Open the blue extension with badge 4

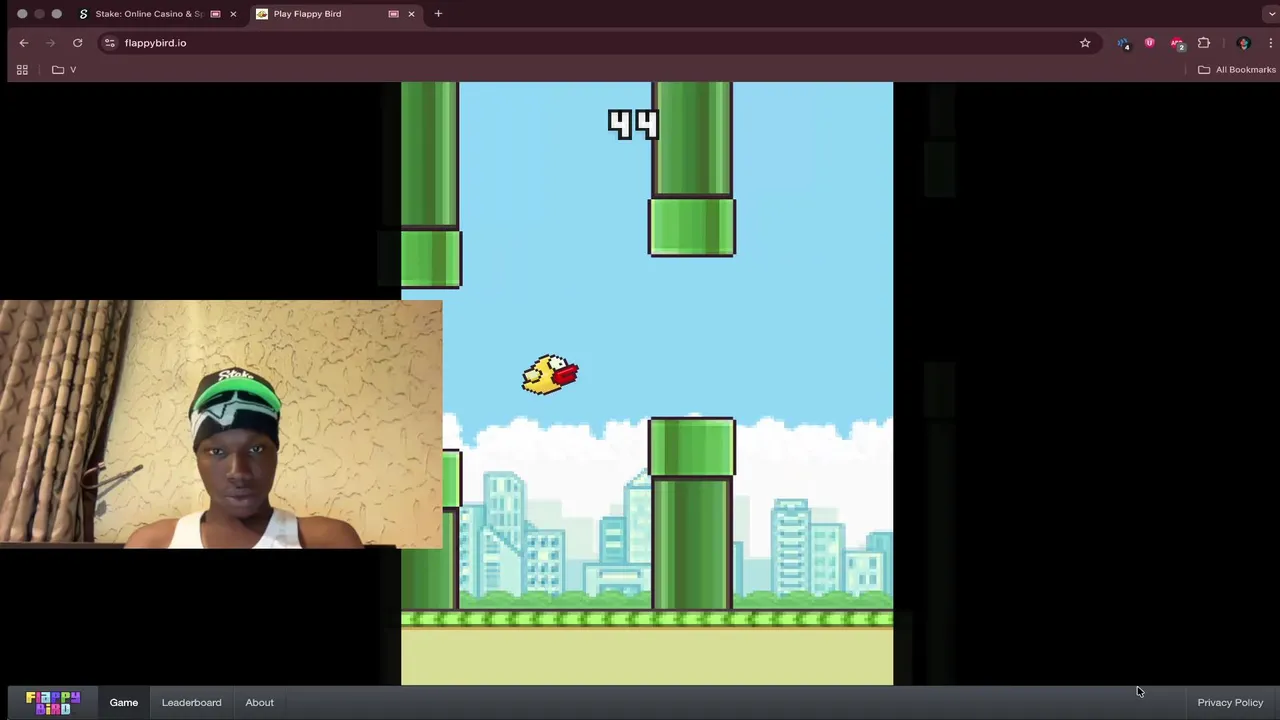coord(1123,43)
